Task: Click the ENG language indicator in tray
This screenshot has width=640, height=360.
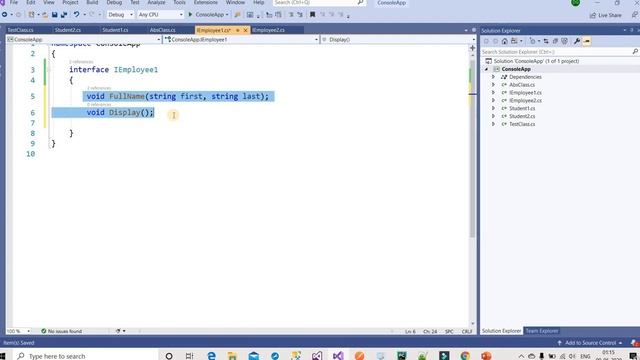Action: tap(585, 356)
